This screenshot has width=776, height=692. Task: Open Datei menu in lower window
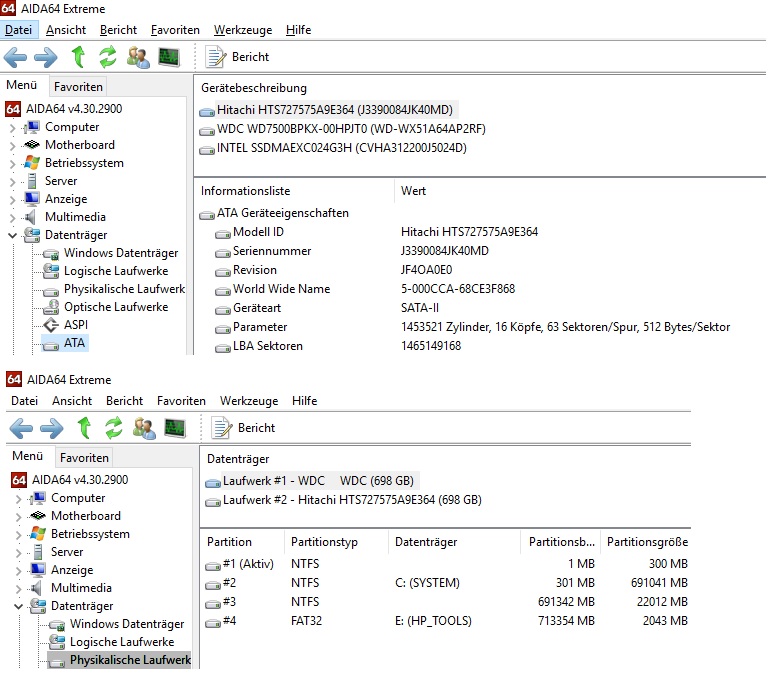point(24,400)
